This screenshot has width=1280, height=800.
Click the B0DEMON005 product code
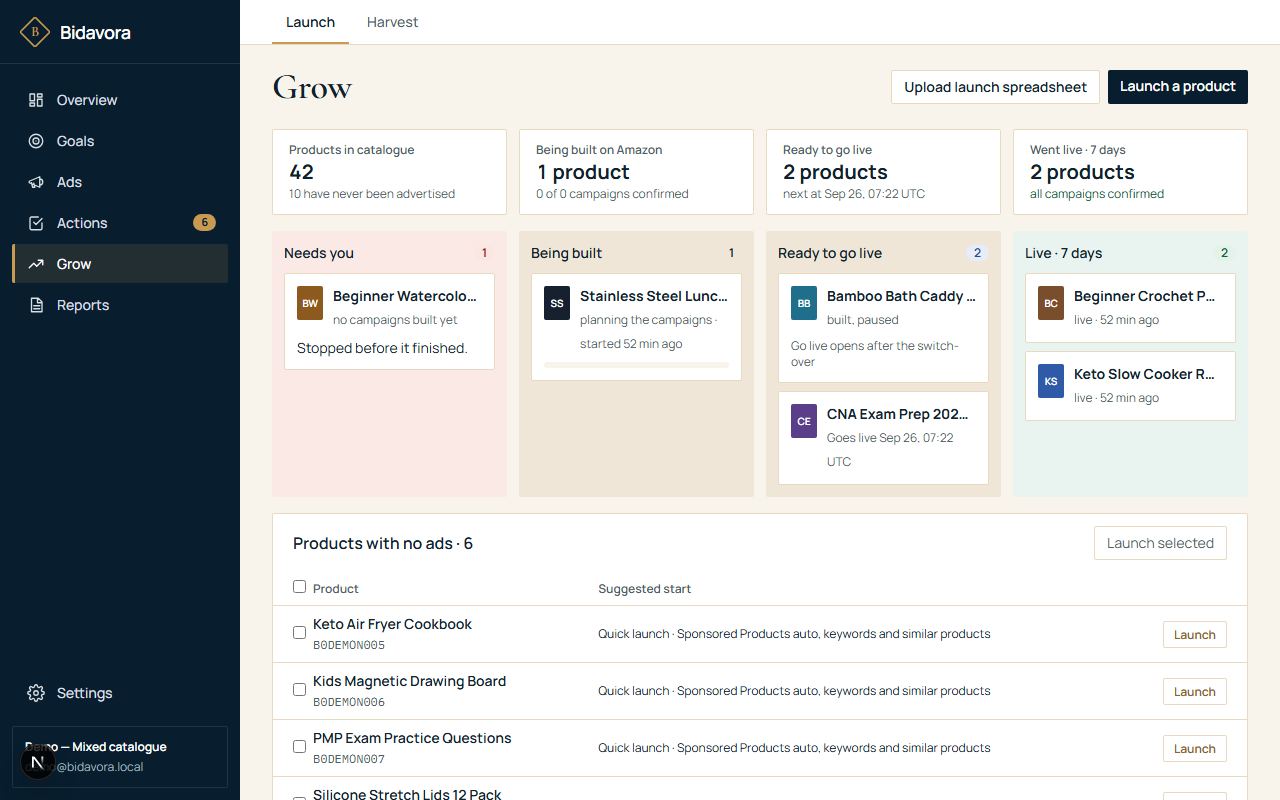coord(349,645)
